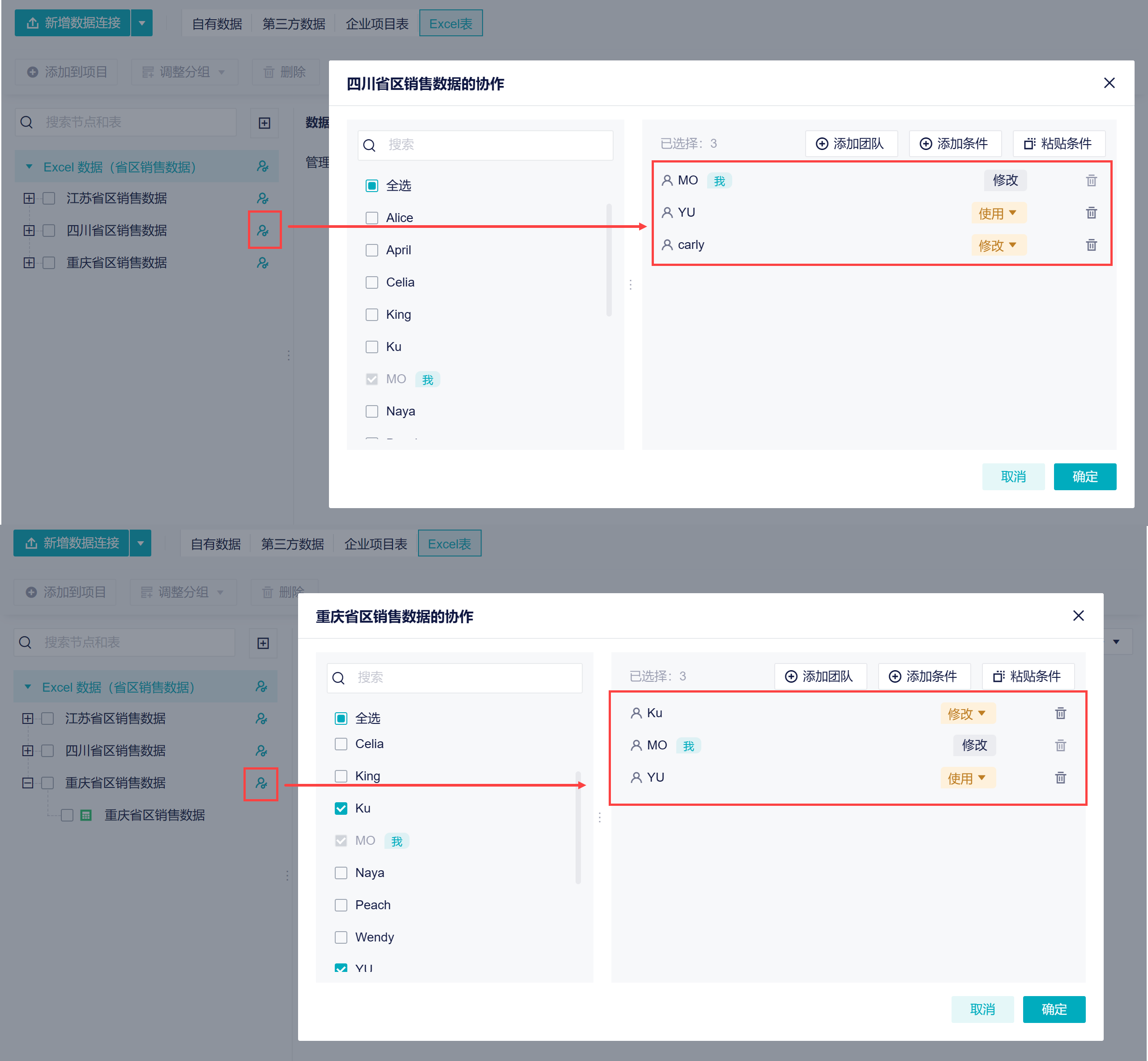1148x1061 pixels.
Task: Click 确定 in Sichuan collaboration dialog
Action: pyautogui.click(x=1084, y=476)
